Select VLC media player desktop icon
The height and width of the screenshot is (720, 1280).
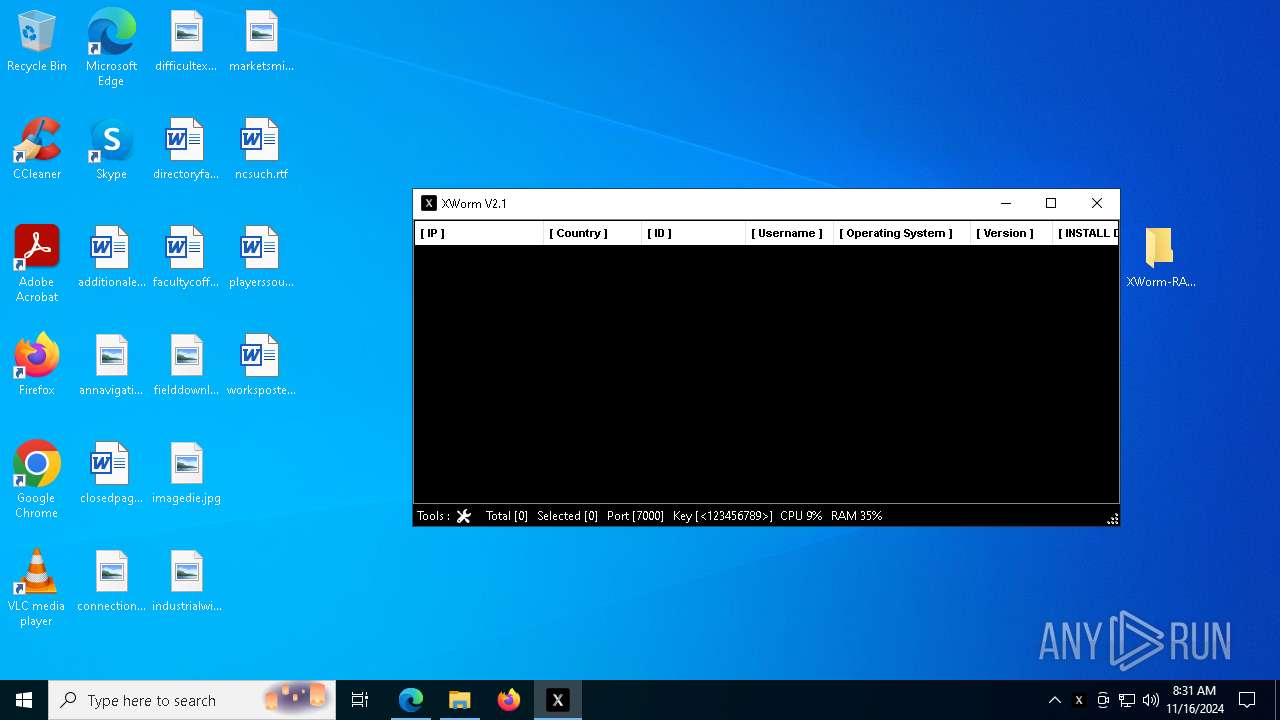point(37,588)
